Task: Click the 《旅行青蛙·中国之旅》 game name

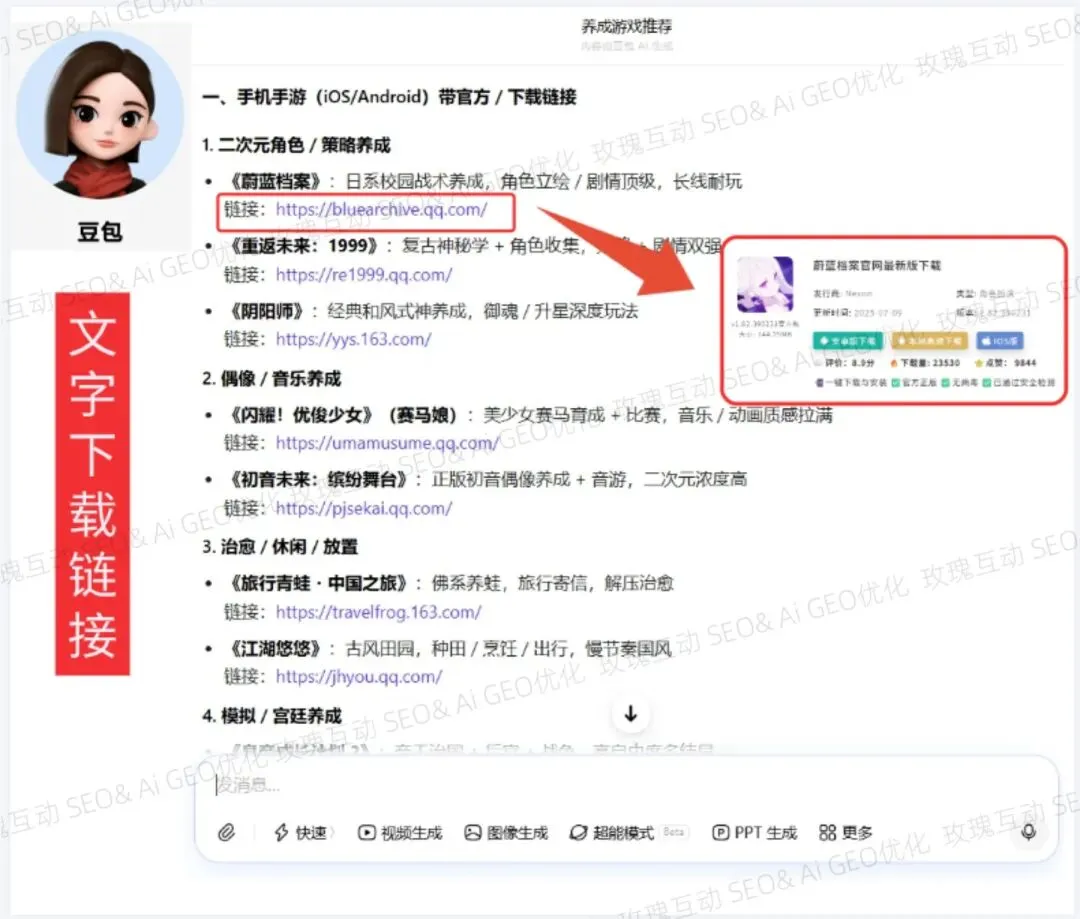Action: pyautogui.click(x=318, y=583)
